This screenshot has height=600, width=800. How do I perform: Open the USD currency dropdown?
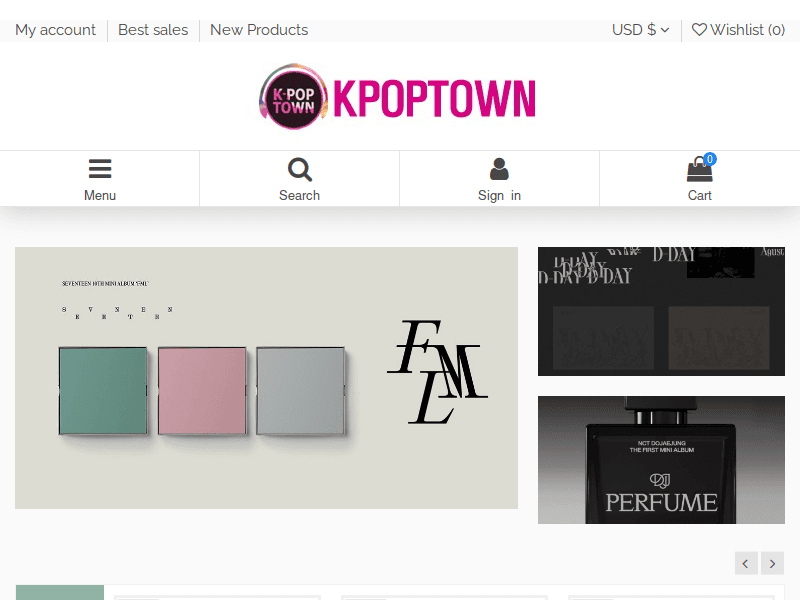coord(640,30)
